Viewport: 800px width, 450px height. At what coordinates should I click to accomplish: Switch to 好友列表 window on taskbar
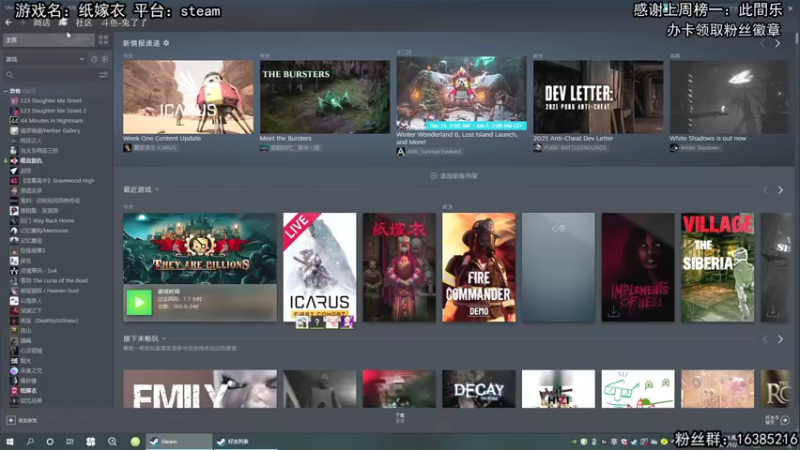coord(245,442)
